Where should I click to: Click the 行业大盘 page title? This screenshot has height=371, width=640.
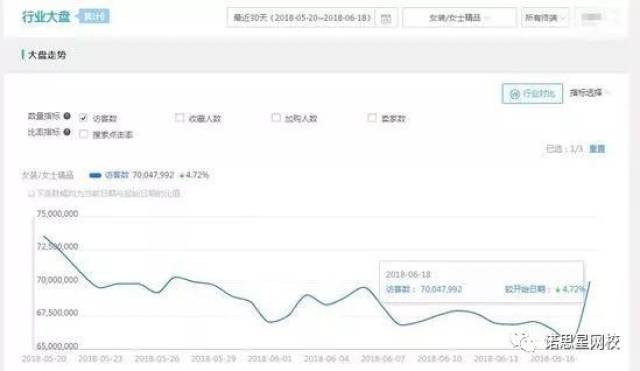click(46, 17)
